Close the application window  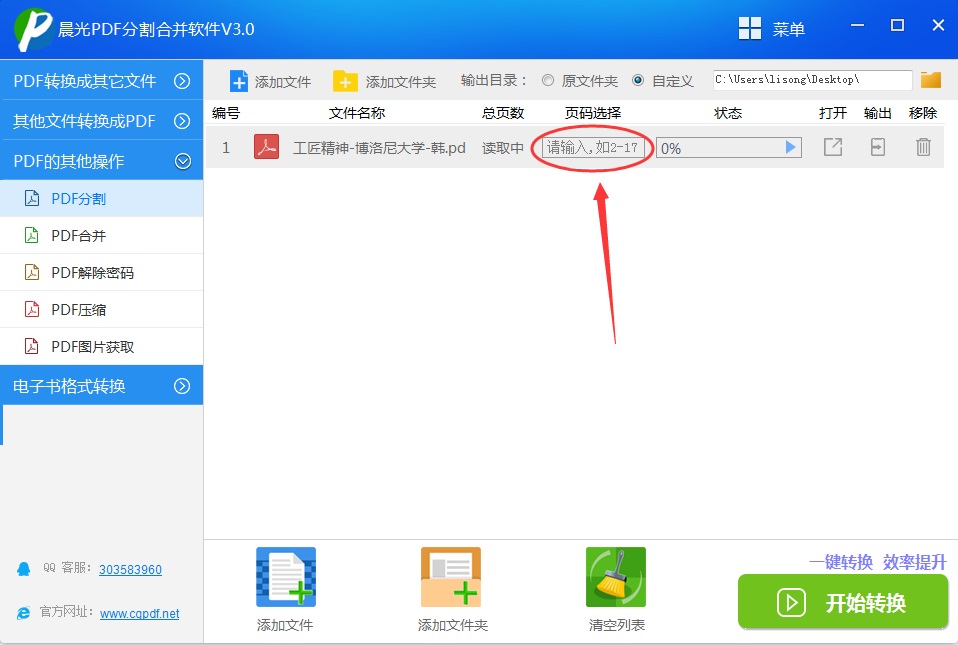(x=938, y=25)
